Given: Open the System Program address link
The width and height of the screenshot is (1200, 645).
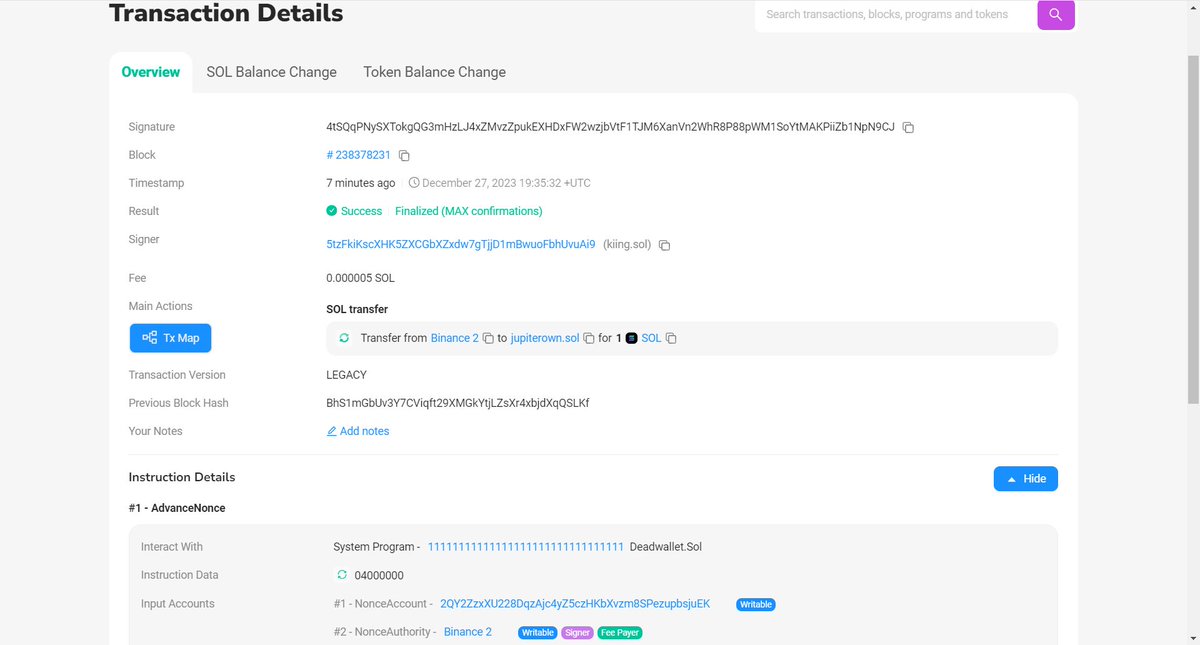Looking at the screenshot, I should coord(526,547).
